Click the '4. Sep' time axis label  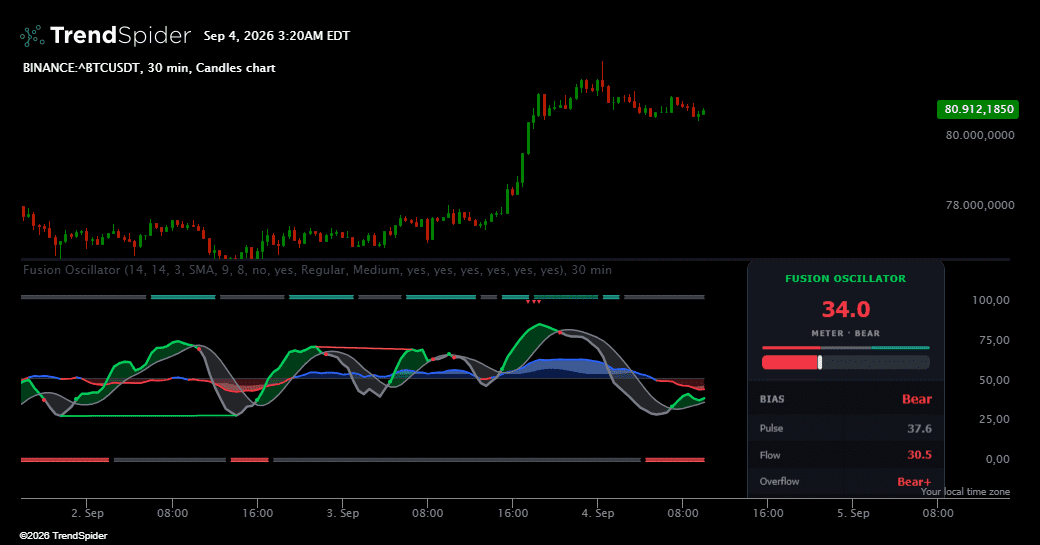click(598, 513)
